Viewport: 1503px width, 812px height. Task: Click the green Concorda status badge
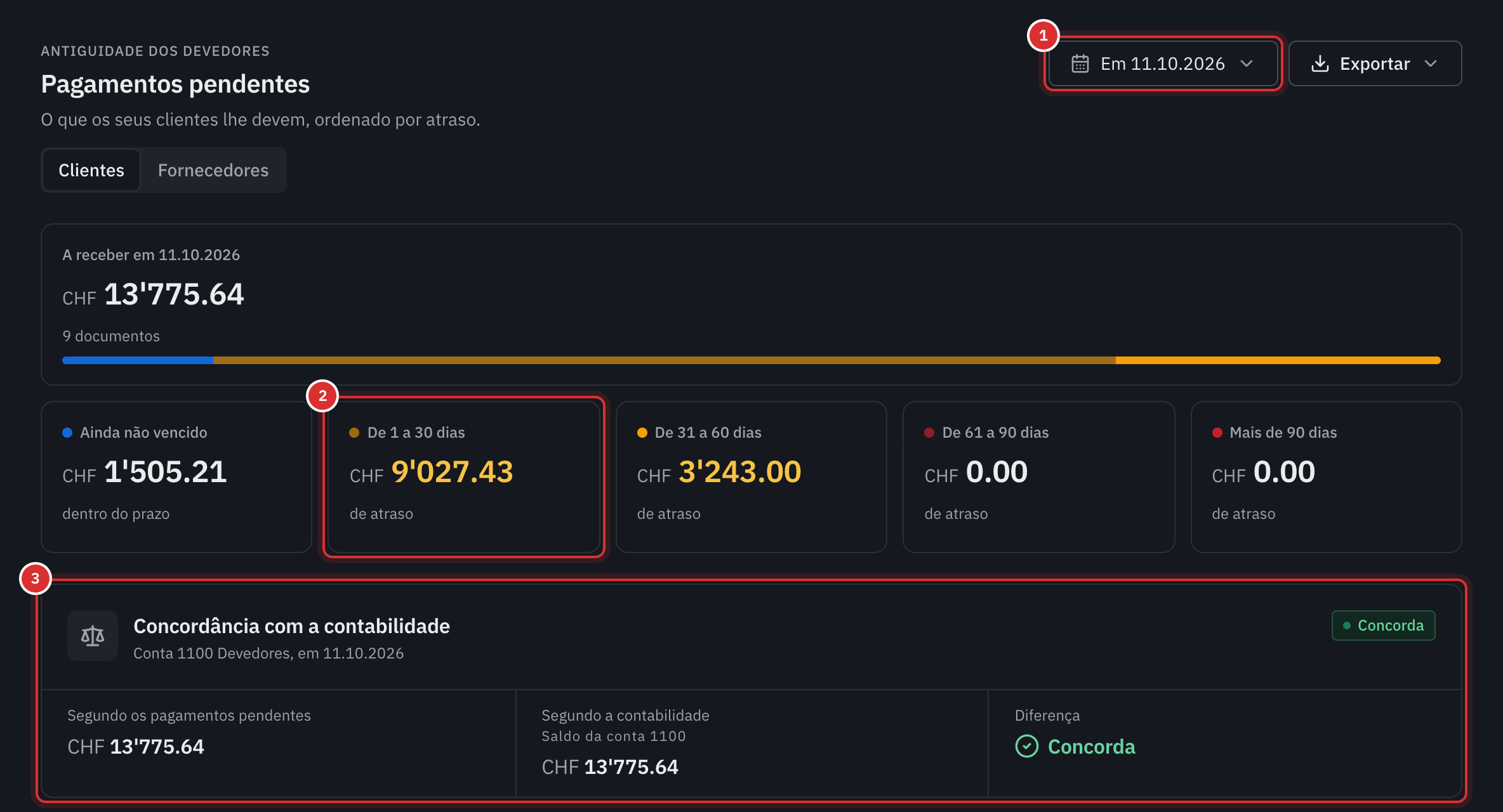1384,625
